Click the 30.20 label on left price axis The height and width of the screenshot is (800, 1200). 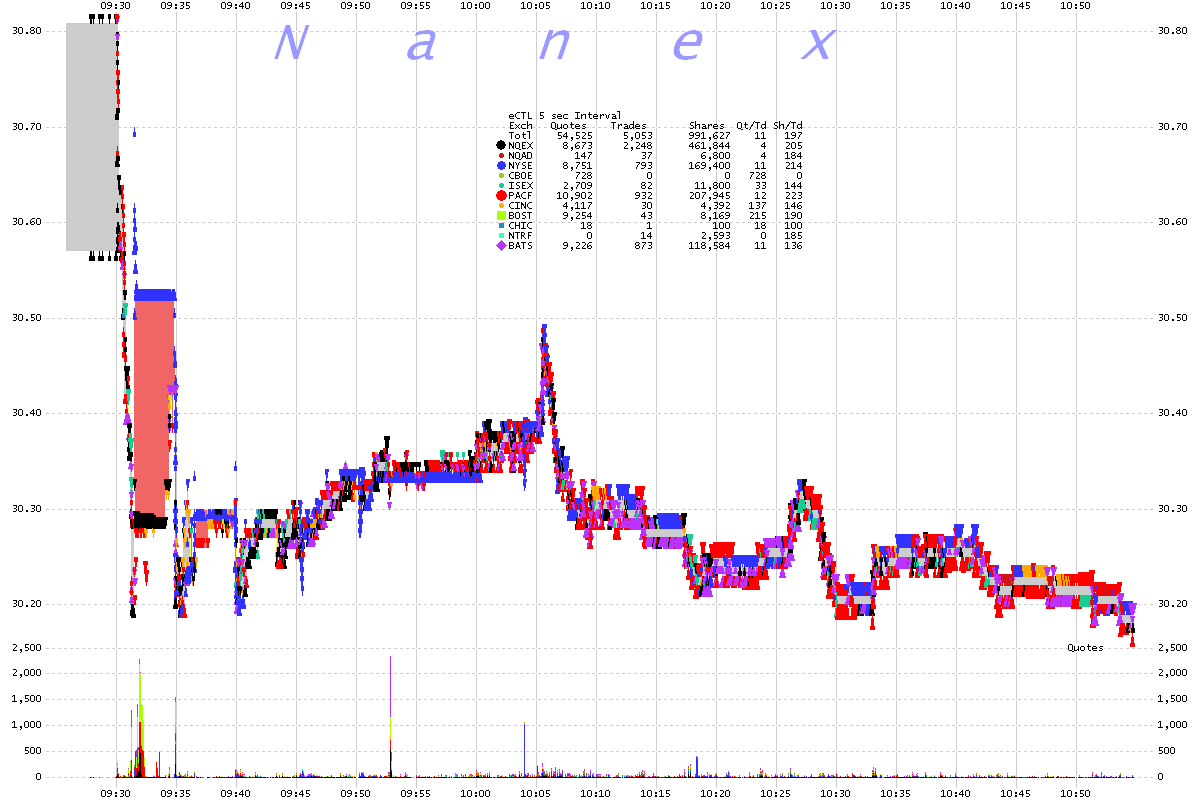[26, 604]
